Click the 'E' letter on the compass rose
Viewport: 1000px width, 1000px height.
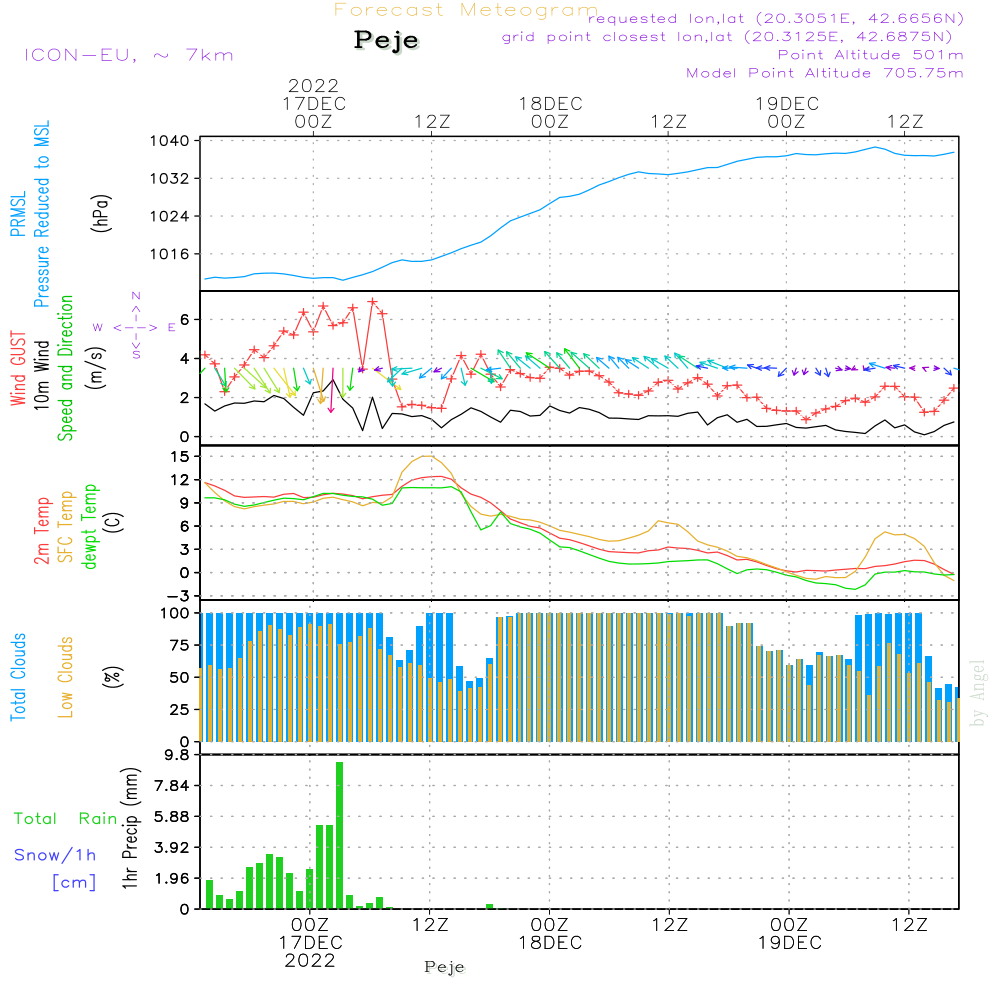tap(172, 328)
